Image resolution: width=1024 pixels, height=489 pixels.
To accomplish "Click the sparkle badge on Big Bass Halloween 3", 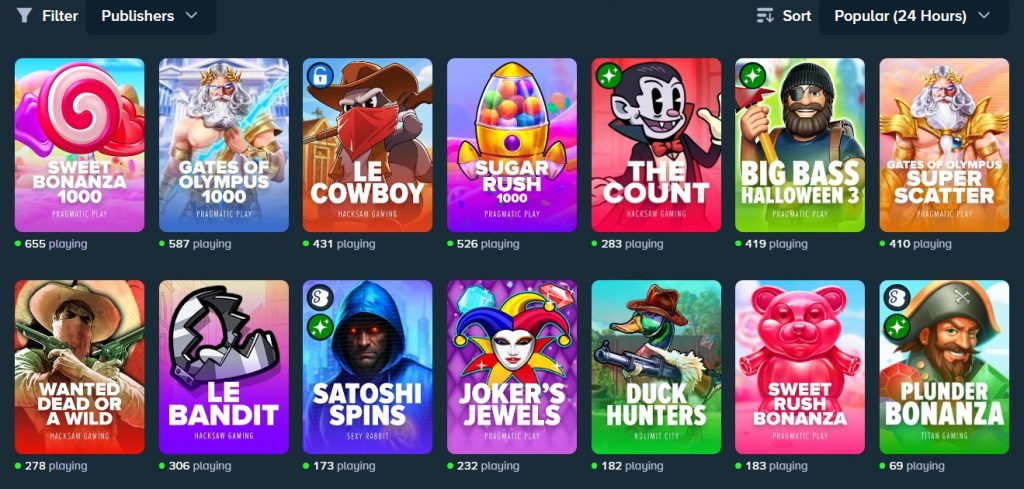I will (752, 76).
